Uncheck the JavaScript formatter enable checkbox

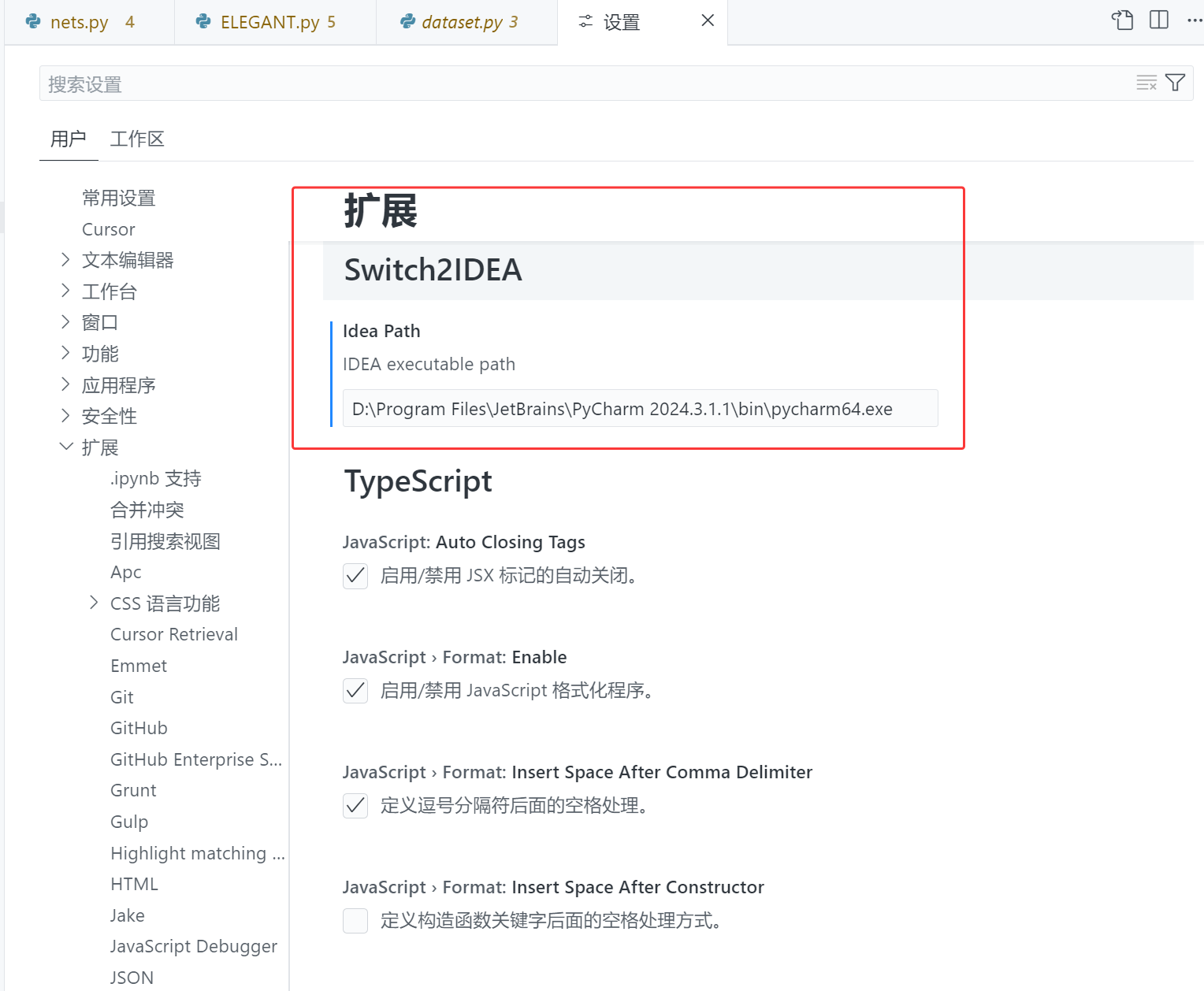tap(355, 691)
